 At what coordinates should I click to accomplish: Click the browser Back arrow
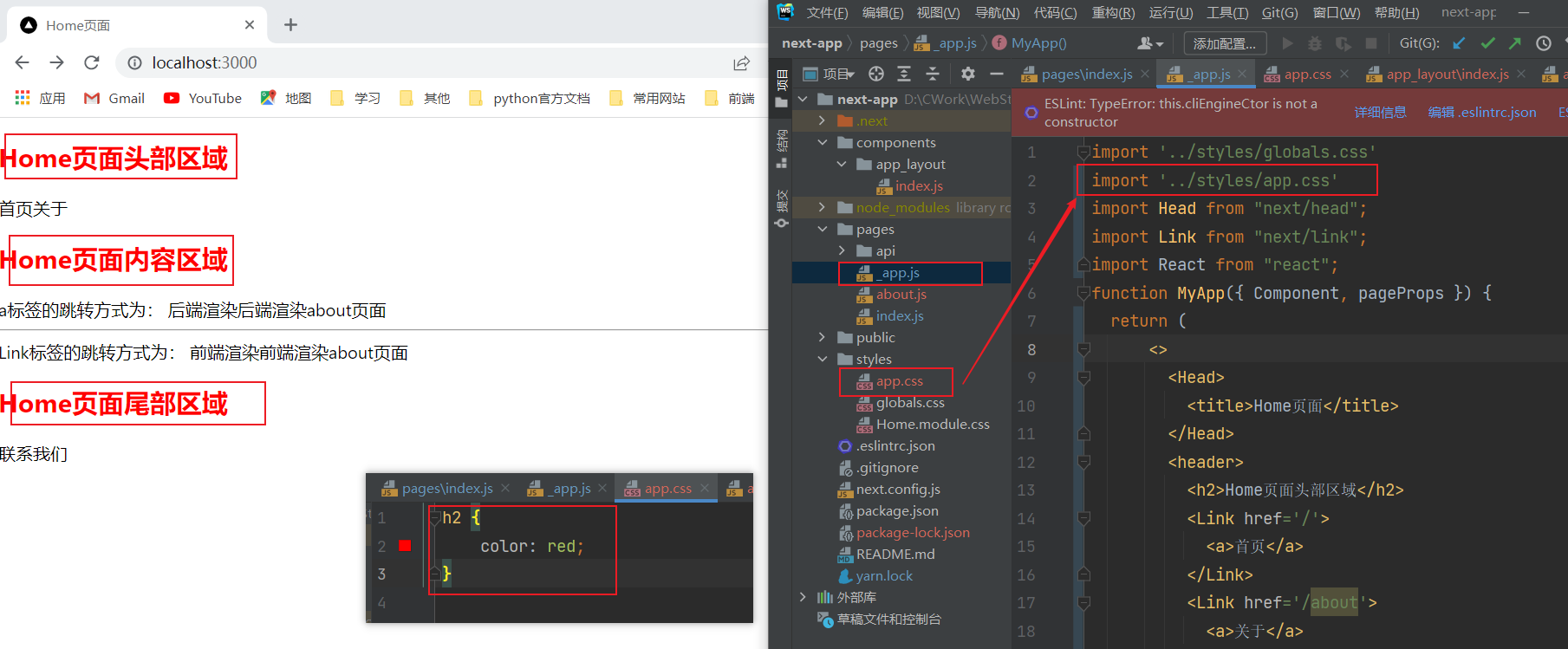[23, 62]
